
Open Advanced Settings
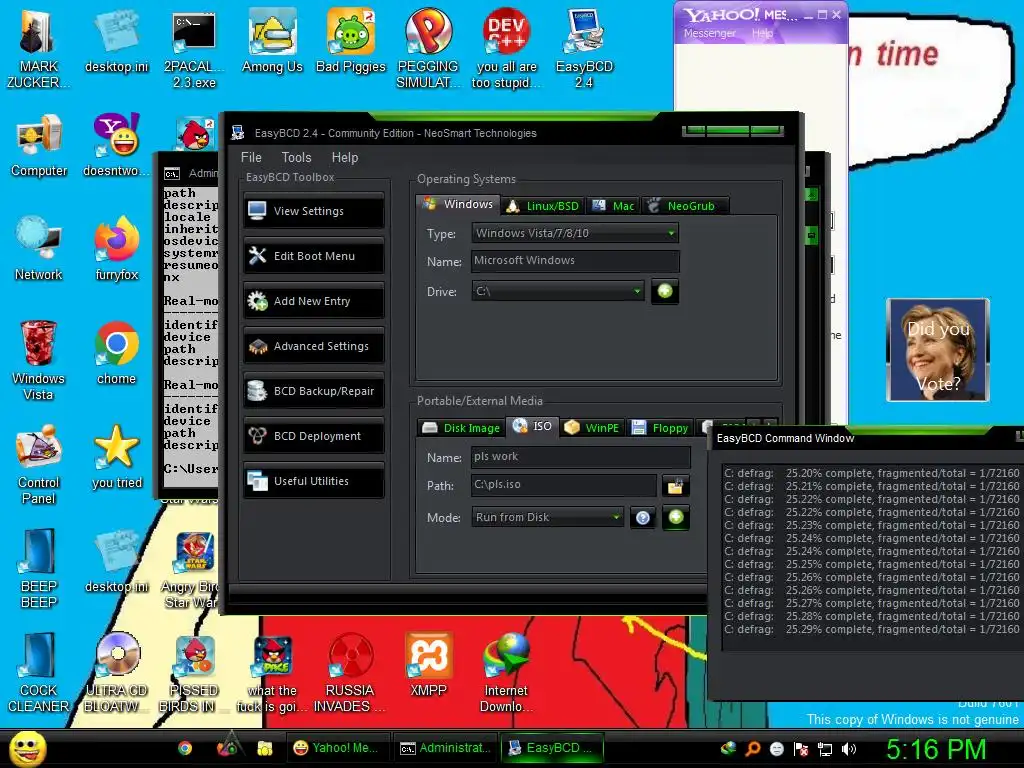pos(313,346)
